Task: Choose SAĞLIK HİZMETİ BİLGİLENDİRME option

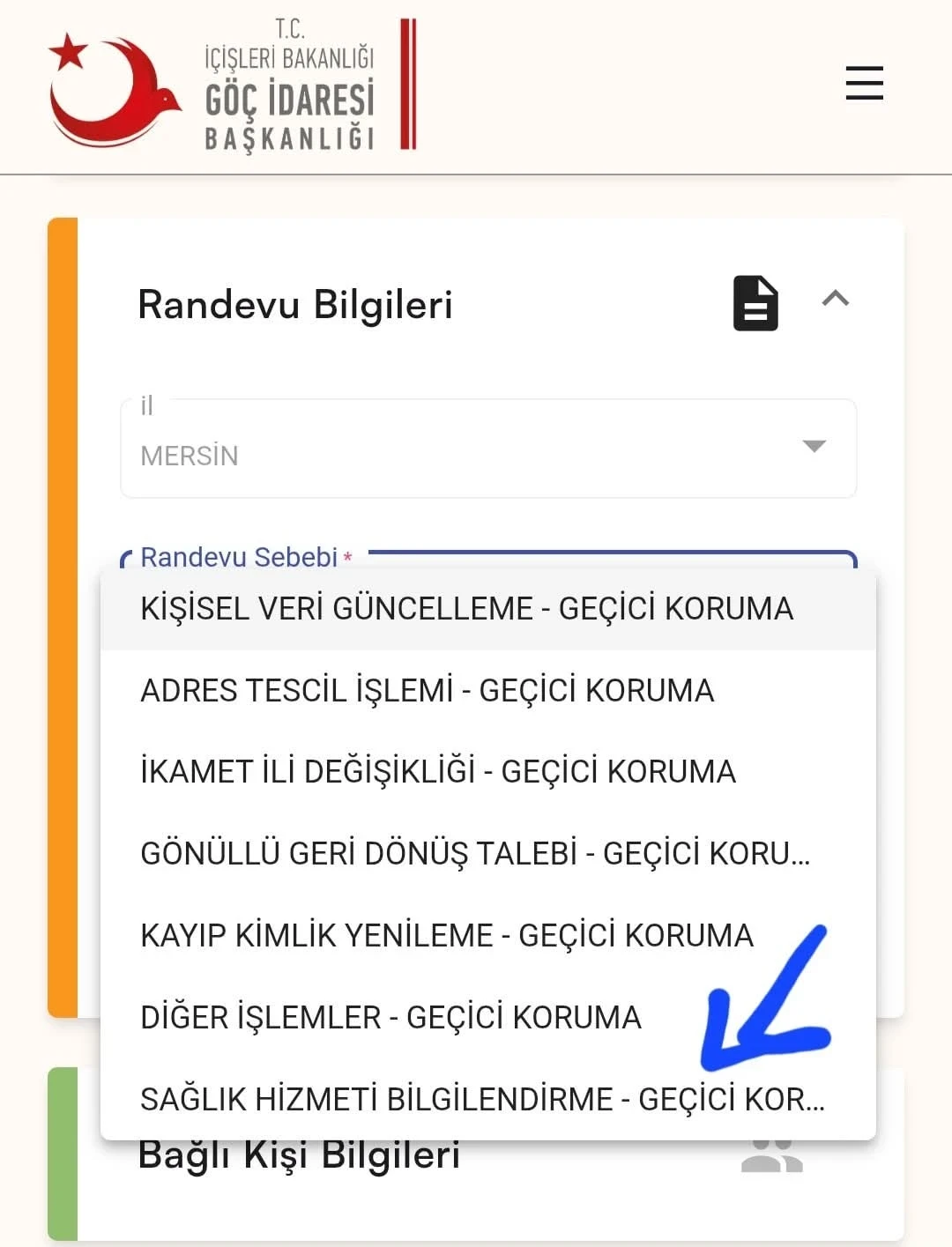Action: pyautogui.click(x=481, y=1100)
